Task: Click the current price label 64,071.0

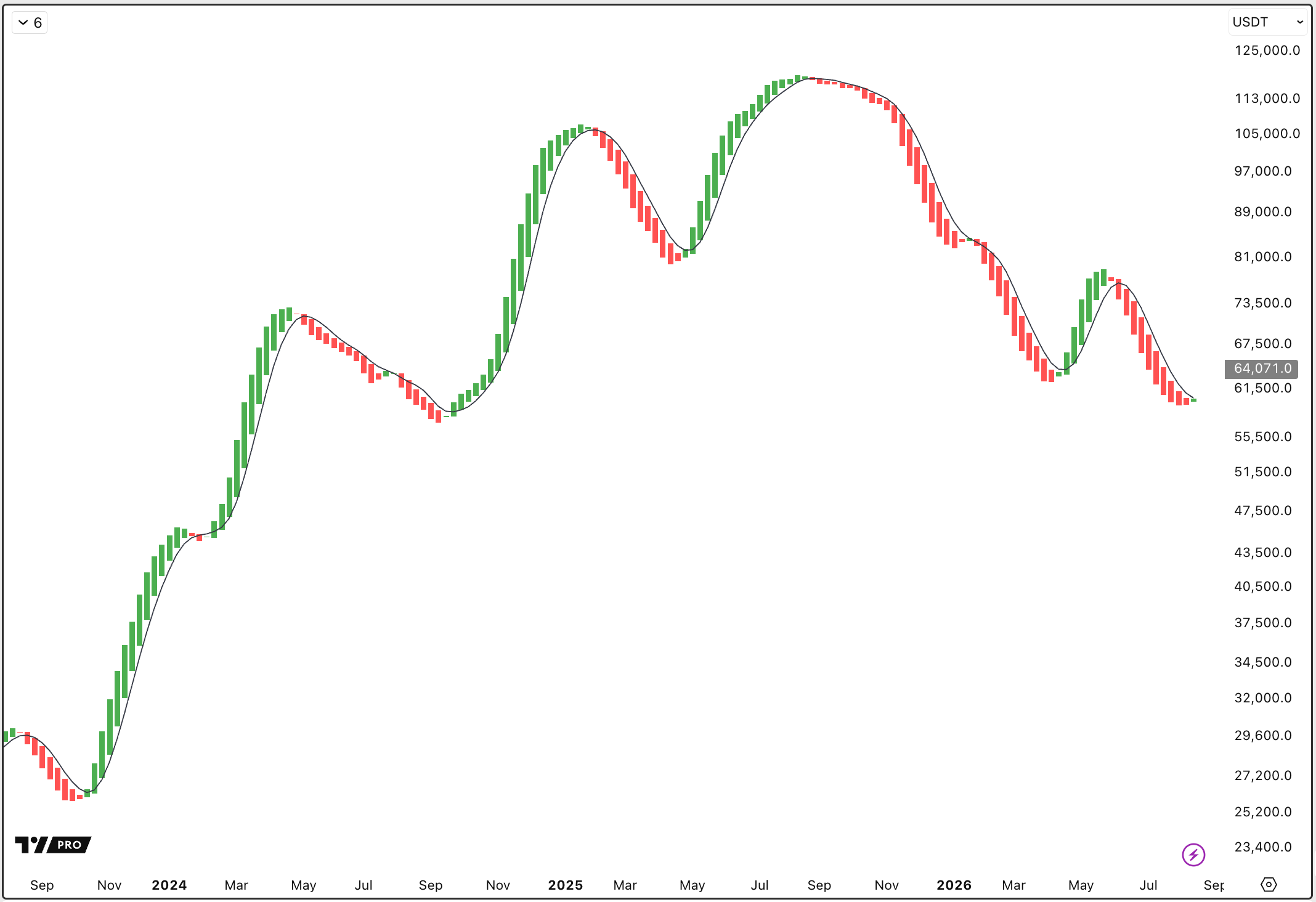Action: [x=1262, y=368]
